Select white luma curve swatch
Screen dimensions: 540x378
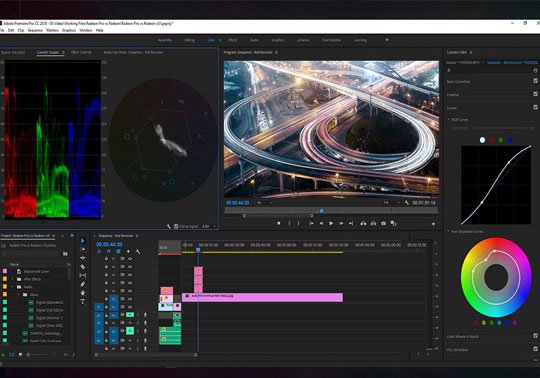(482, 140)
